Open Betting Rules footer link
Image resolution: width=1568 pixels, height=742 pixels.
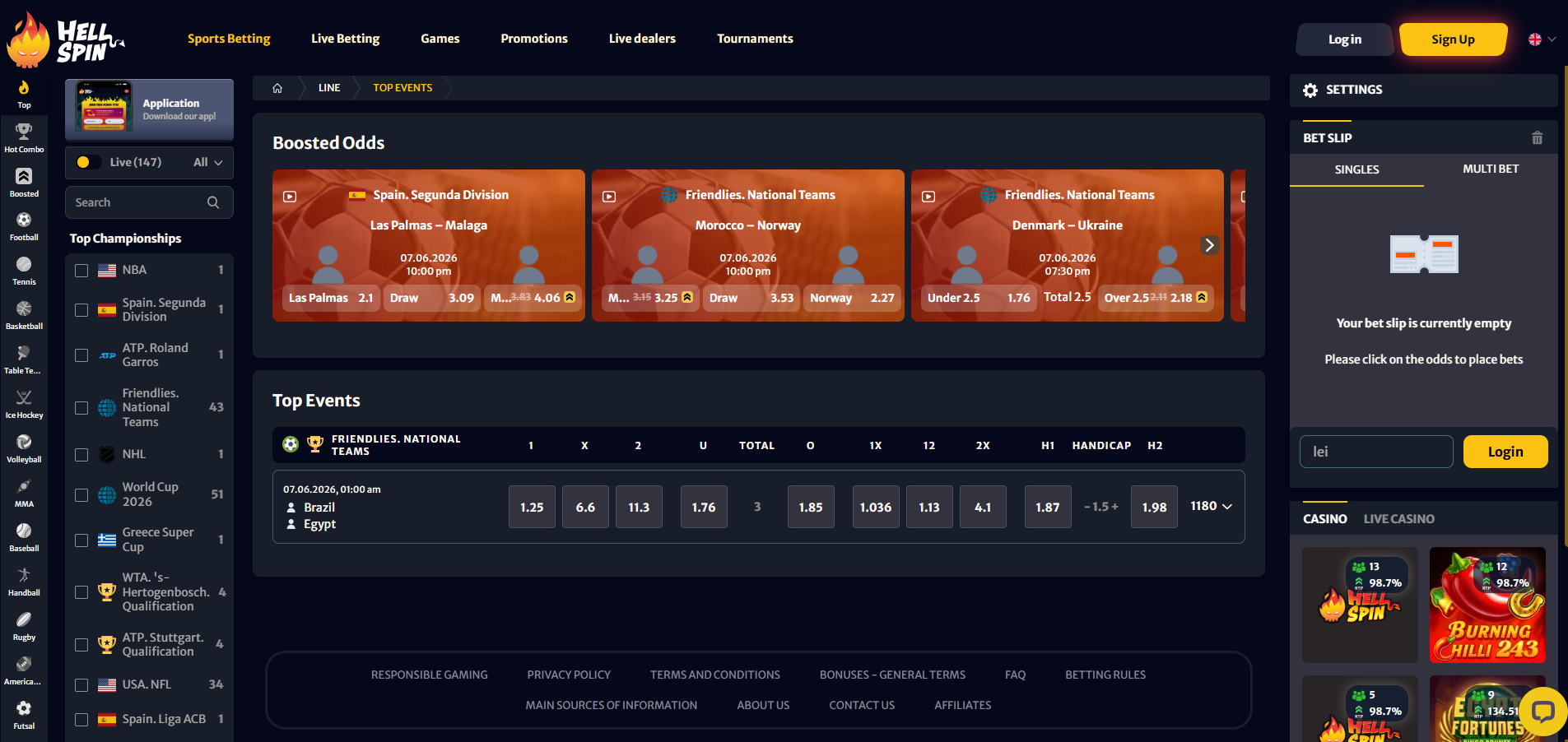click(1105, 675)
